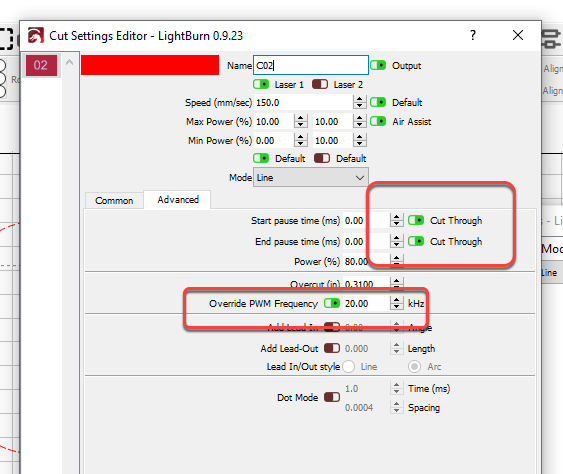Enable the Add Lead-Out switch
This screenshot has height=474, width=563.
coord(332,348)
